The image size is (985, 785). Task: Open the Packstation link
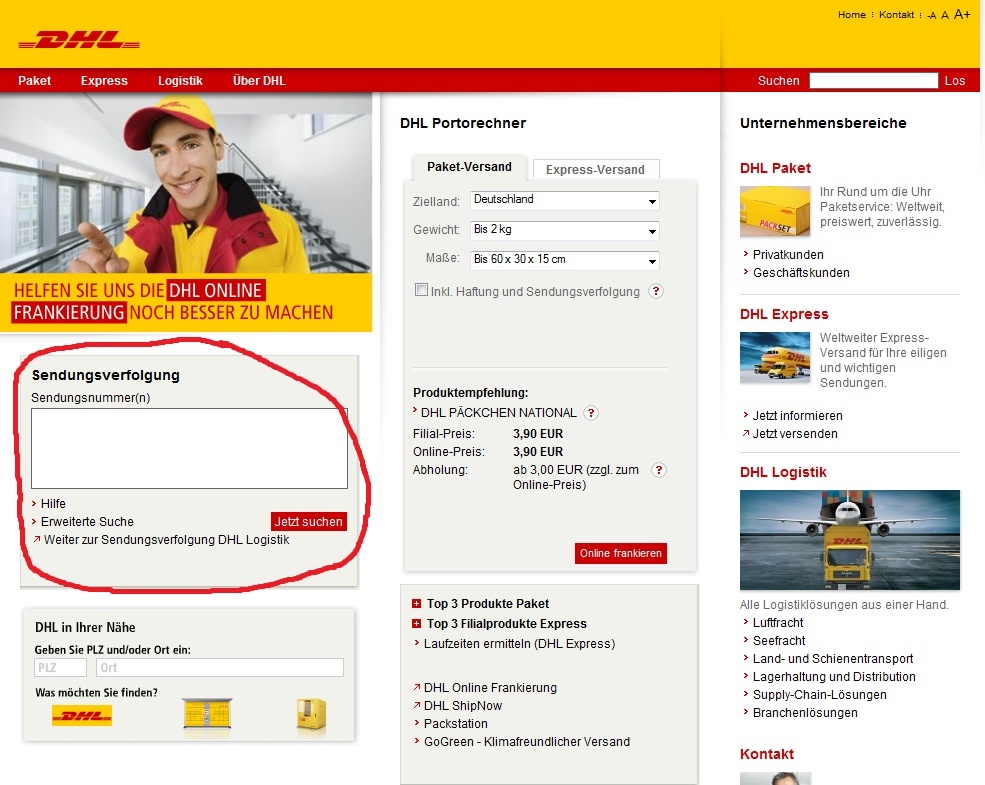(455, 724)
